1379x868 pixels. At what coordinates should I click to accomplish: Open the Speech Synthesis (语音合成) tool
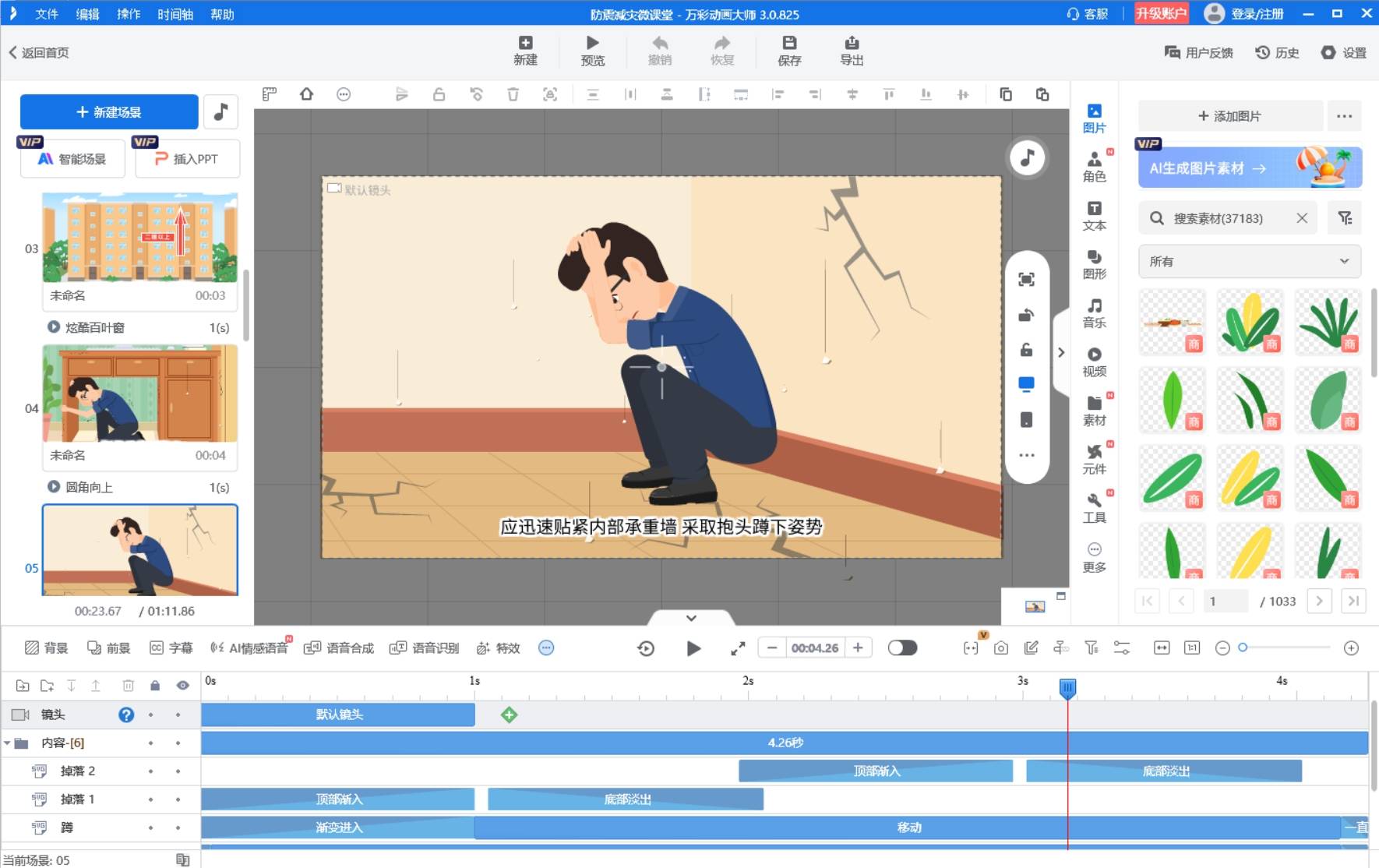pyautogui.click(x=339, y=647)
